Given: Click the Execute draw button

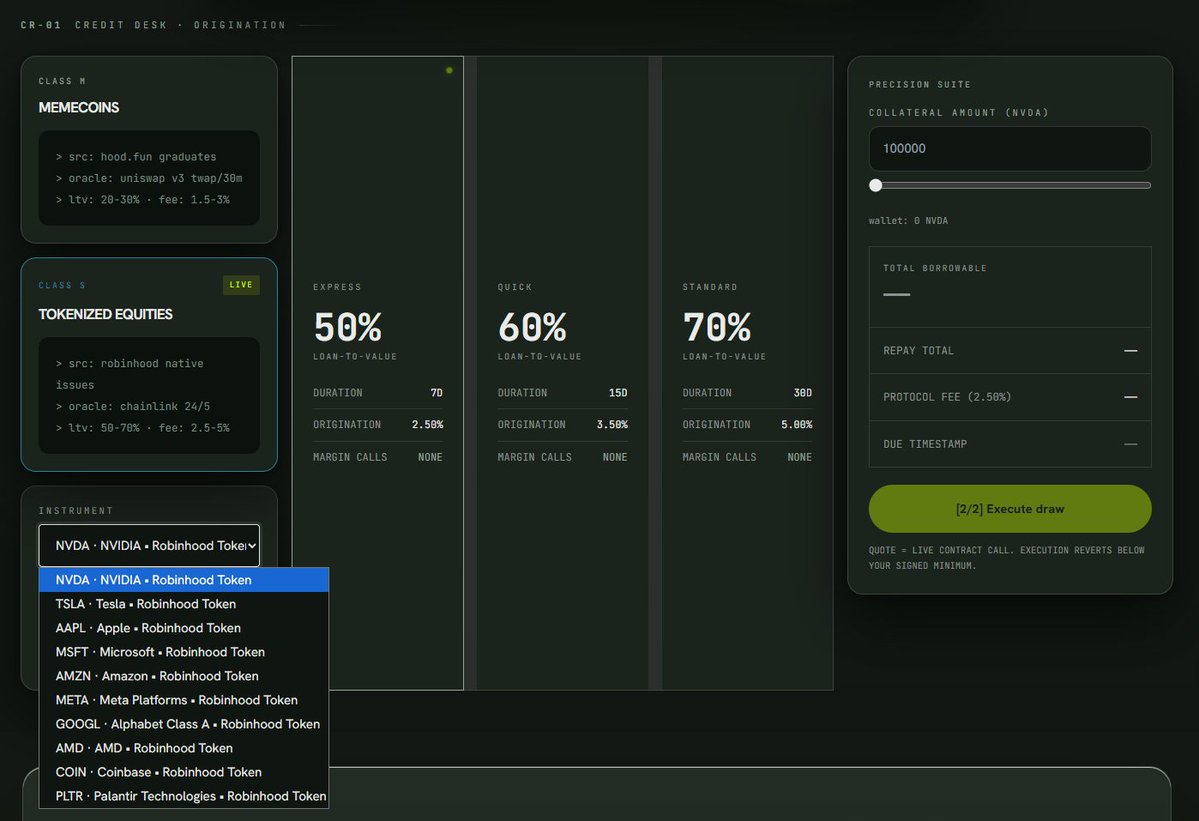Looking at the screenshot, I should [1009, 508].
